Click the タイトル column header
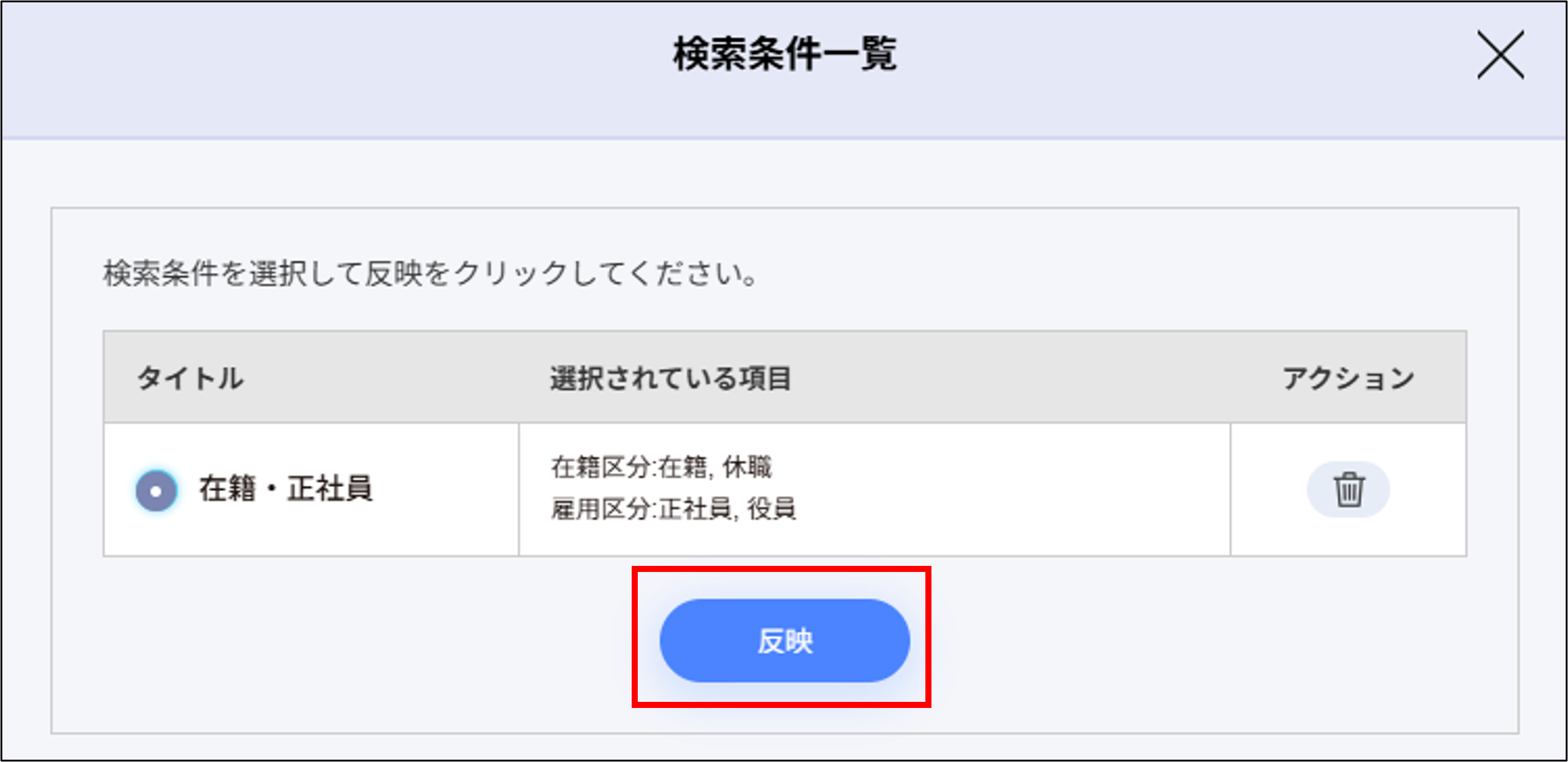Image resolution: width=1568 pixels, height=762 pixels. click(190, 378)
